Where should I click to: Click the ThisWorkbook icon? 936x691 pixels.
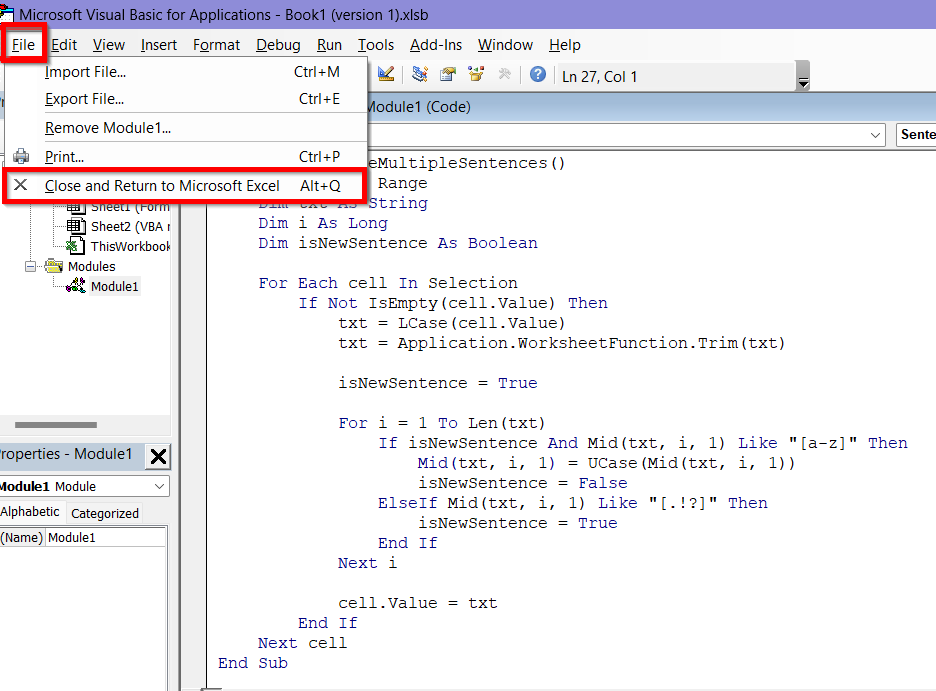(x=75, y=246)
